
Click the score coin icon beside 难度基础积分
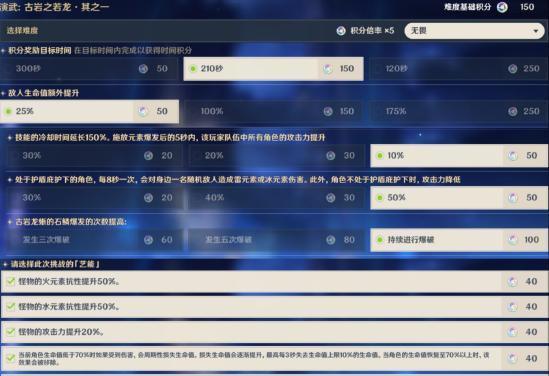pyautogui.click(x=502, y=7)
